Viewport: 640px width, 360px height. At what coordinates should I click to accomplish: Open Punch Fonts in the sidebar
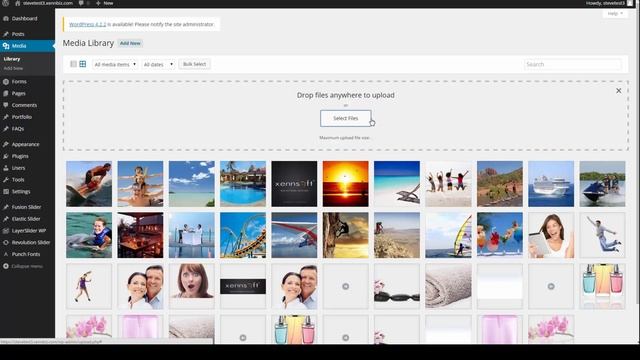[x=27, y=254]
